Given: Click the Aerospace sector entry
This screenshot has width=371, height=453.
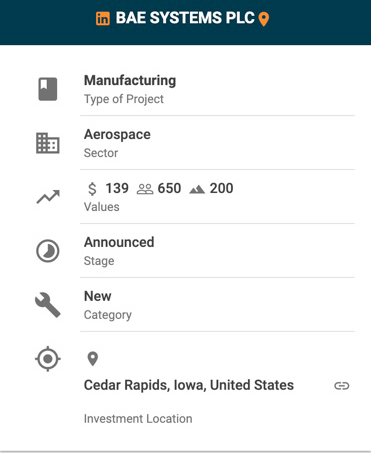Looking at the screenshot, I should point(117,134).
